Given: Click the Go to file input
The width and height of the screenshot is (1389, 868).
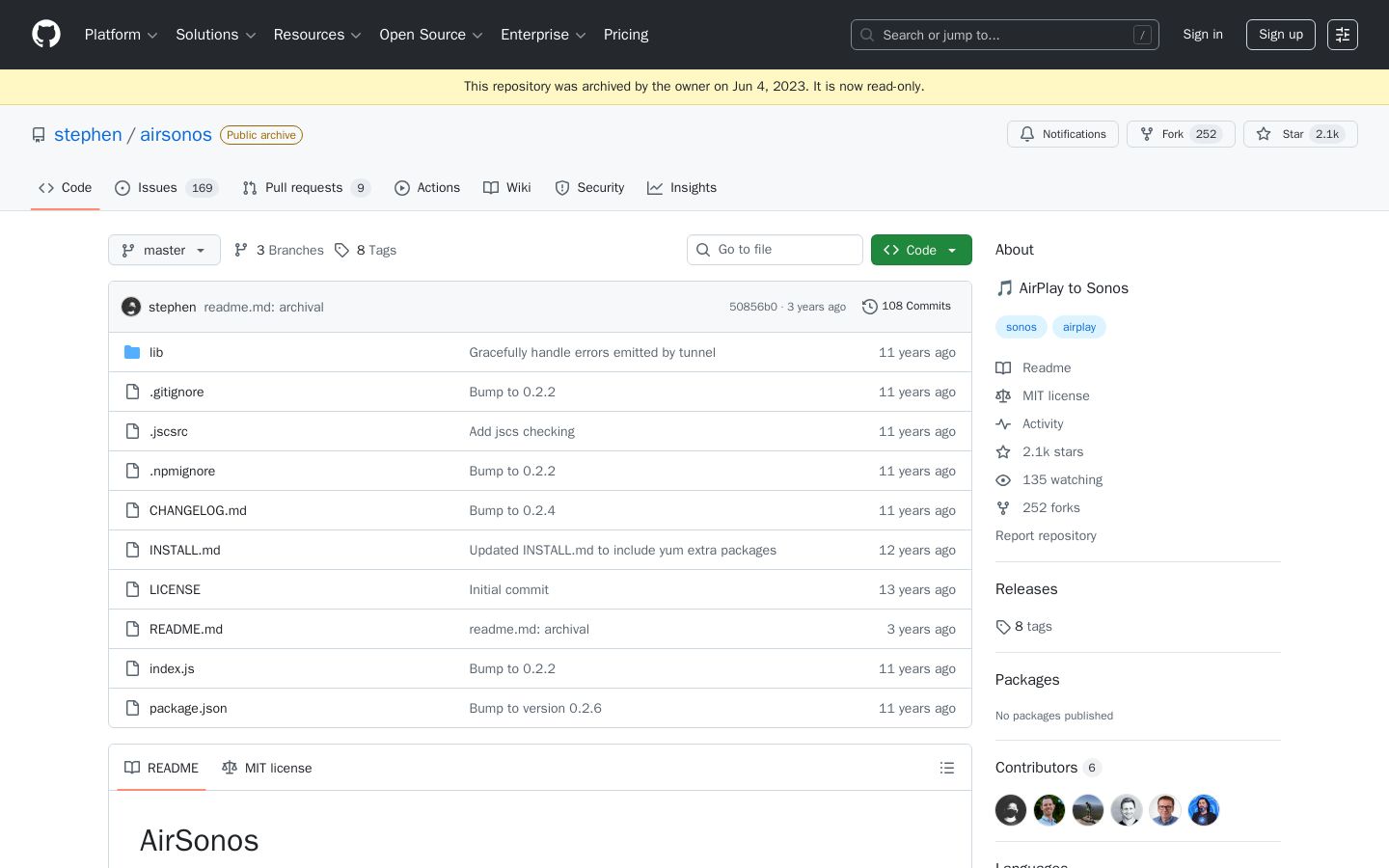Looking at the screenshot, I should (x=775, y=250).
